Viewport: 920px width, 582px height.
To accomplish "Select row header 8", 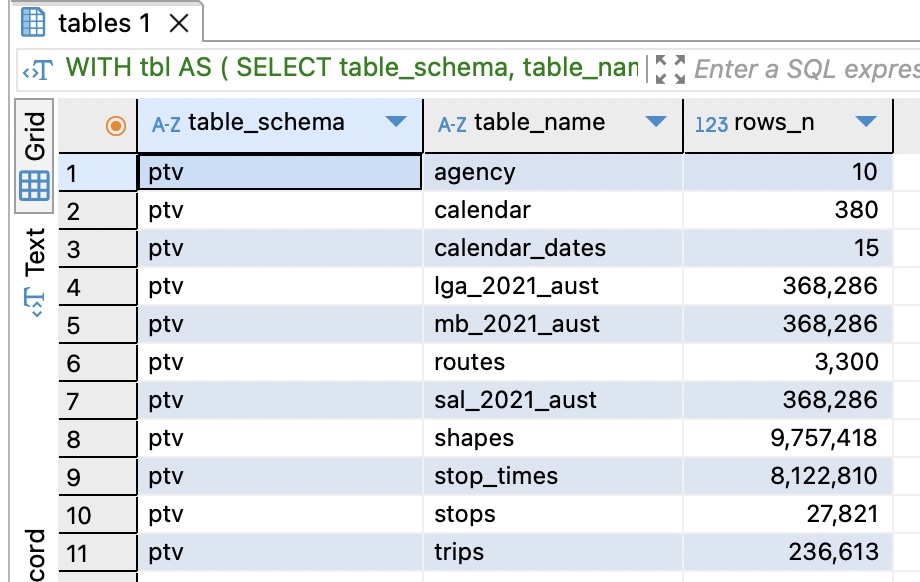I will 97,439.
